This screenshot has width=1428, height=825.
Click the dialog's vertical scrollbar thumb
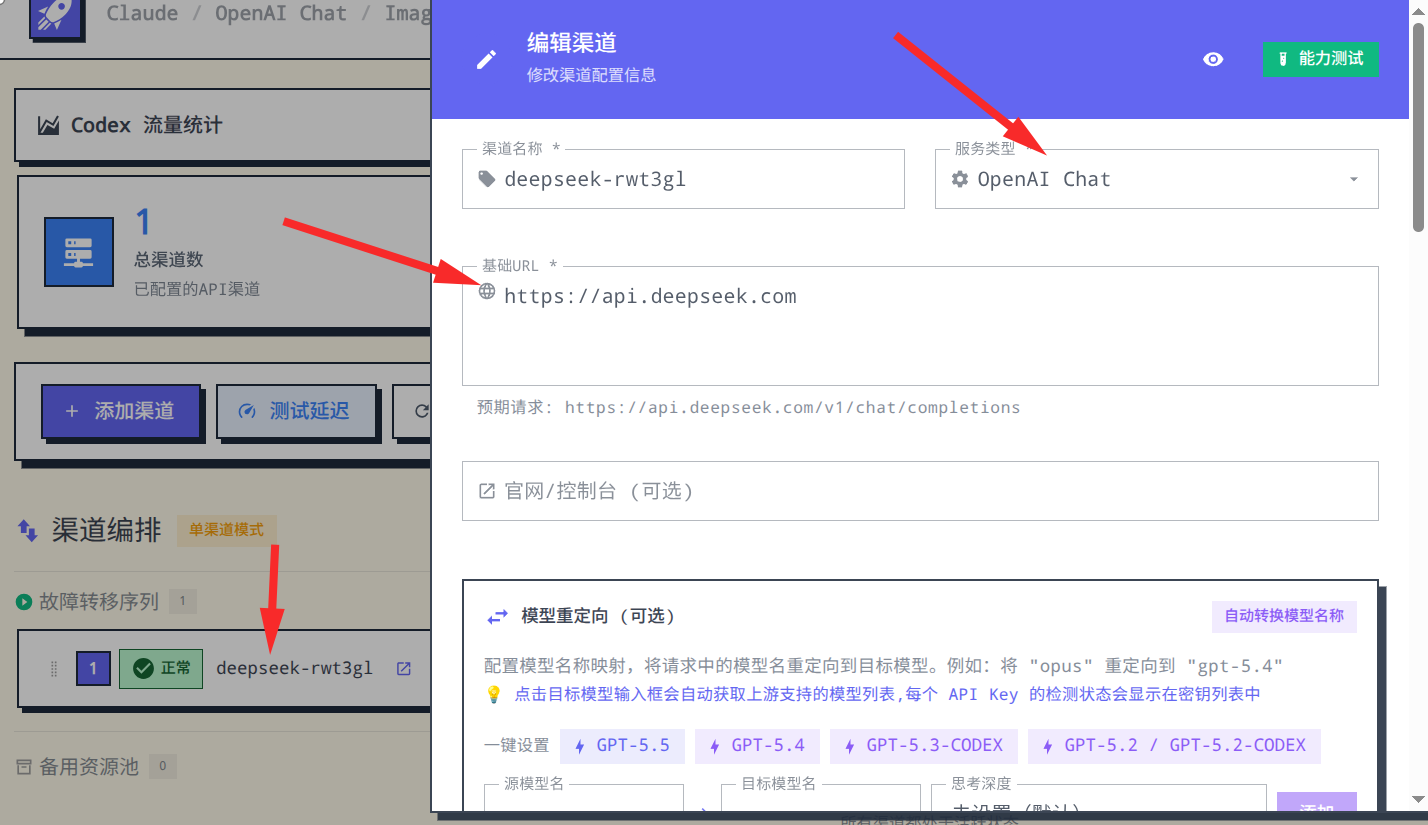1418,126
